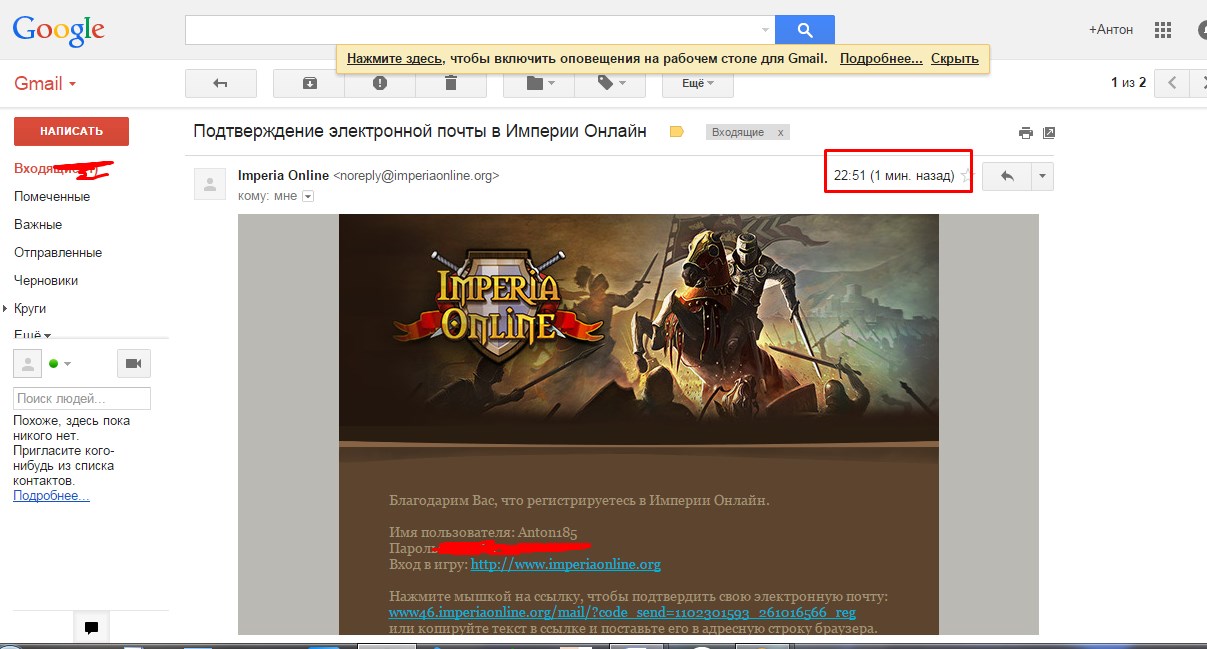The image size is (1207, 649).
Task: Go back to inbox with the arrow button
Action: point(221,83)
